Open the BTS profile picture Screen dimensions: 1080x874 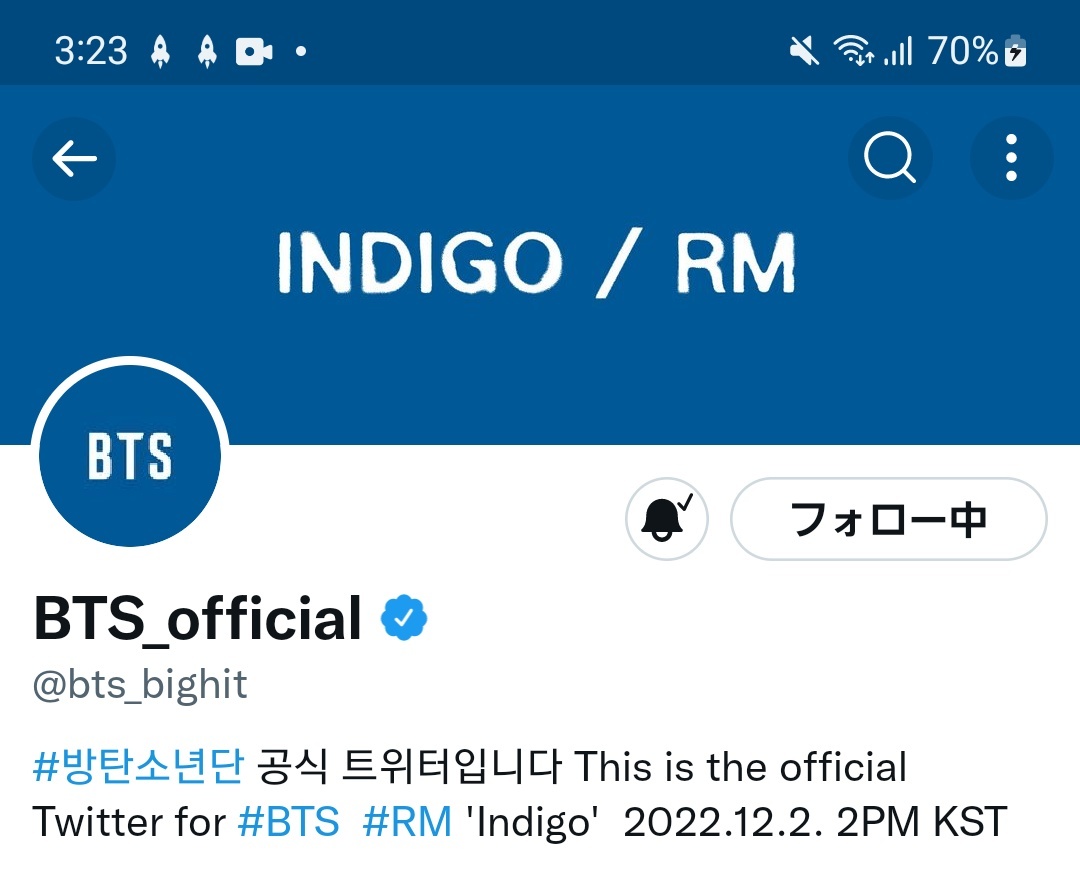pyautogui.click(x=130, y=455)
